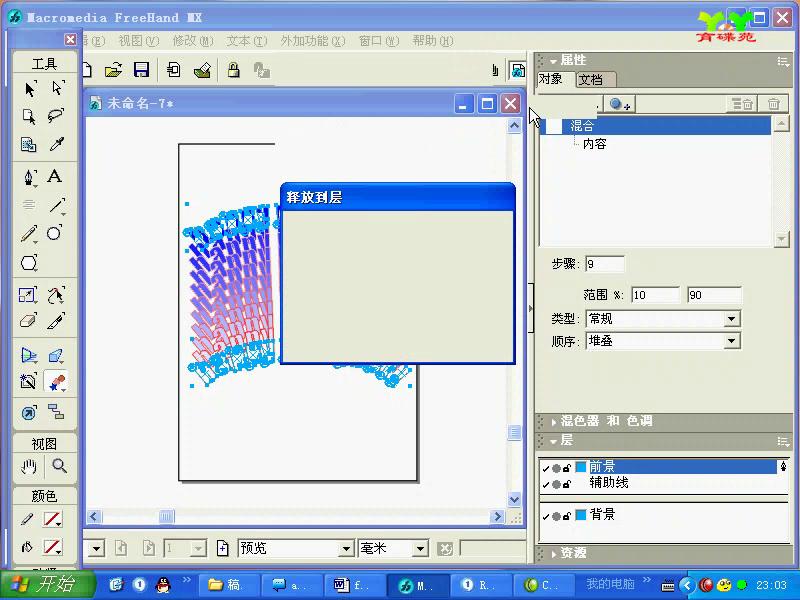800x600 pixels.
Task: Select the Eraser tool
Action: click(x=28, y=321)
